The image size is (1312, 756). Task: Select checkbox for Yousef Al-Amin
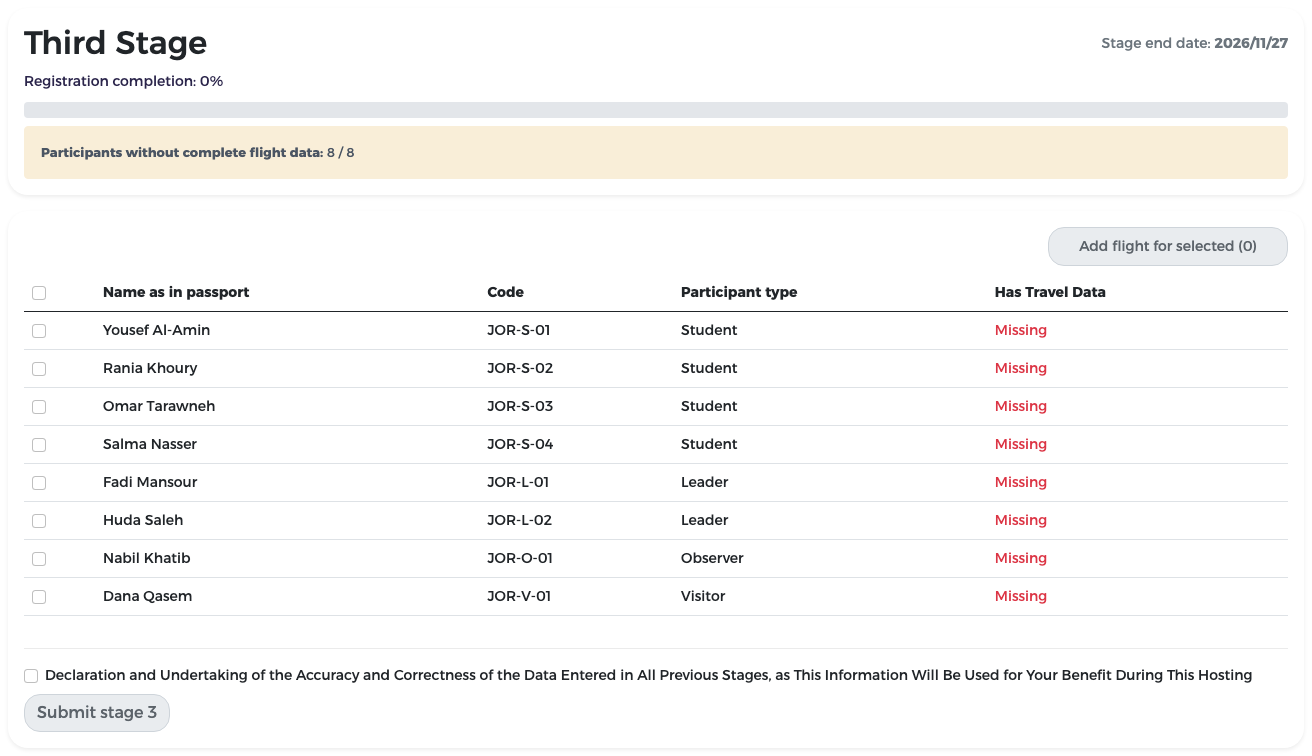click(39, 331)
